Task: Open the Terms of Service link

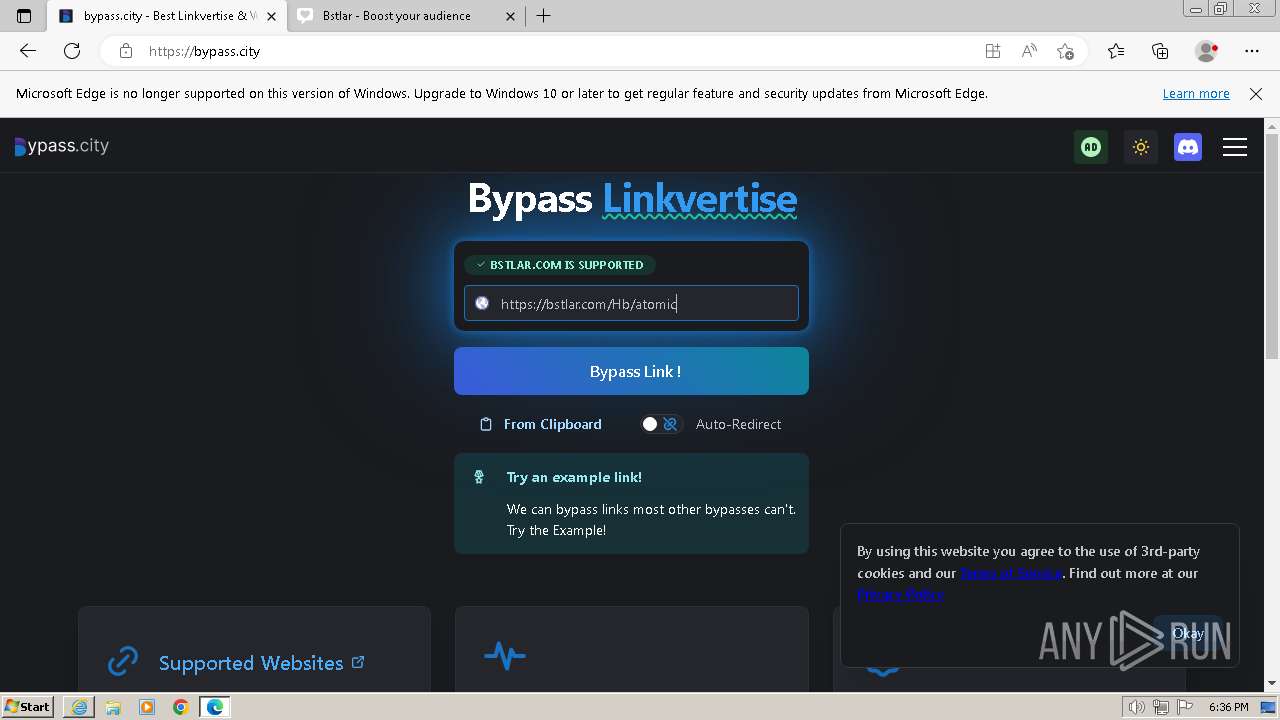Action: (1010, 573)
